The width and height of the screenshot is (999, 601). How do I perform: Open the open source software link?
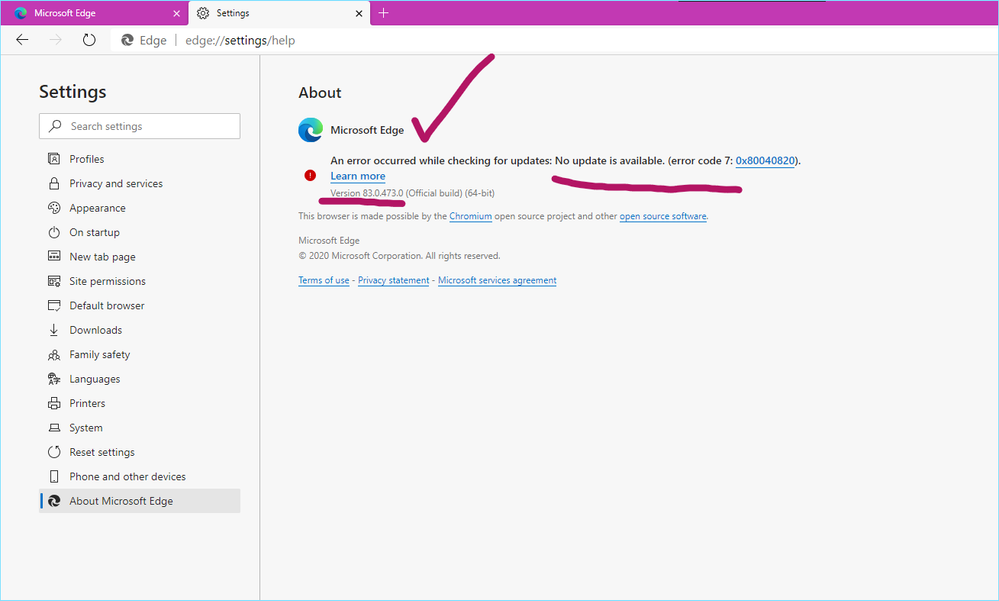point(663,216)
